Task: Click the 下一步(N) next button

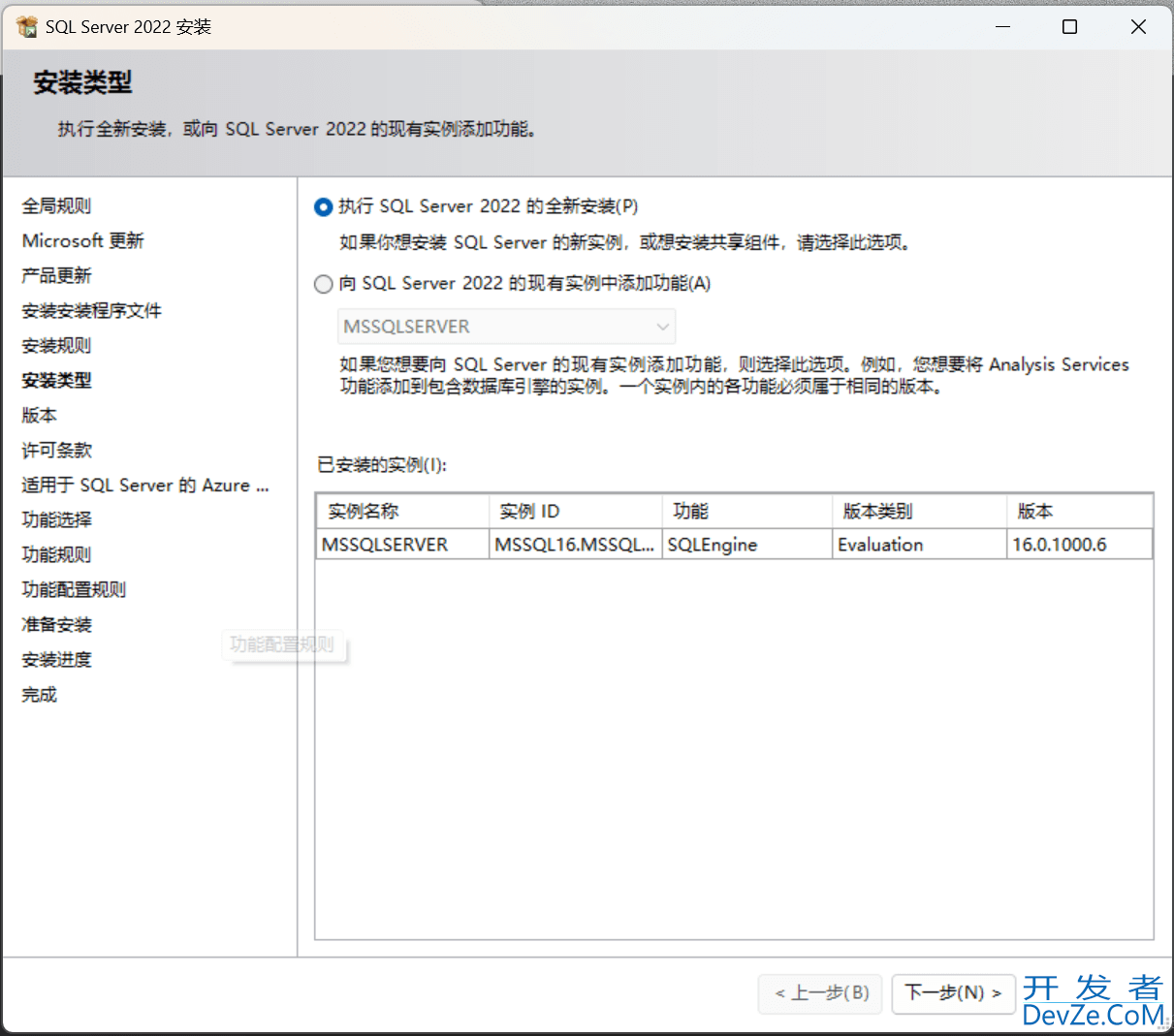Action: [x=953, y=993]
